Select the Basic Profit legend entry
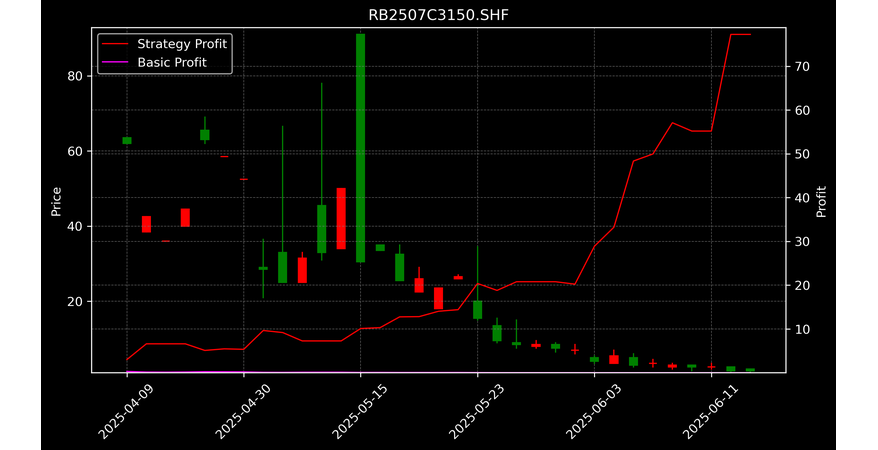878x450 pixels. [x=154, y=62]
